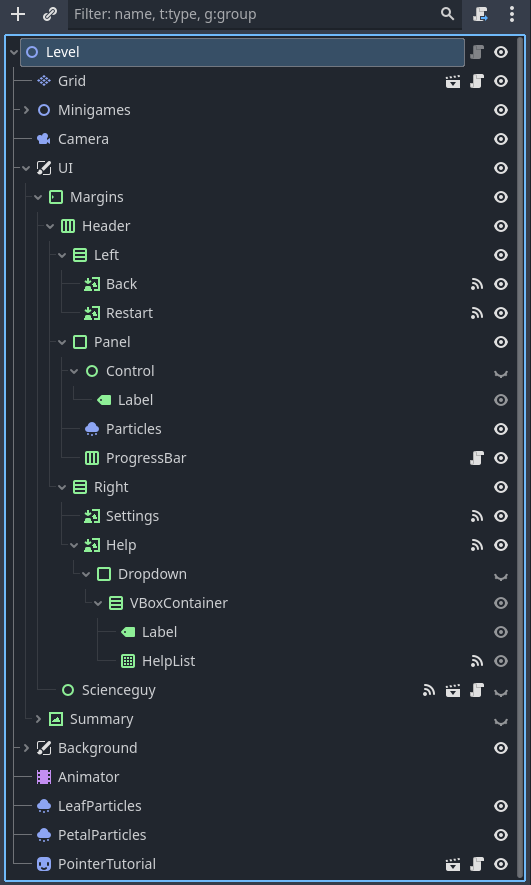Click the add new node plus icon
The width and height of the screenshot is (531, 885).
pos(18,14)
